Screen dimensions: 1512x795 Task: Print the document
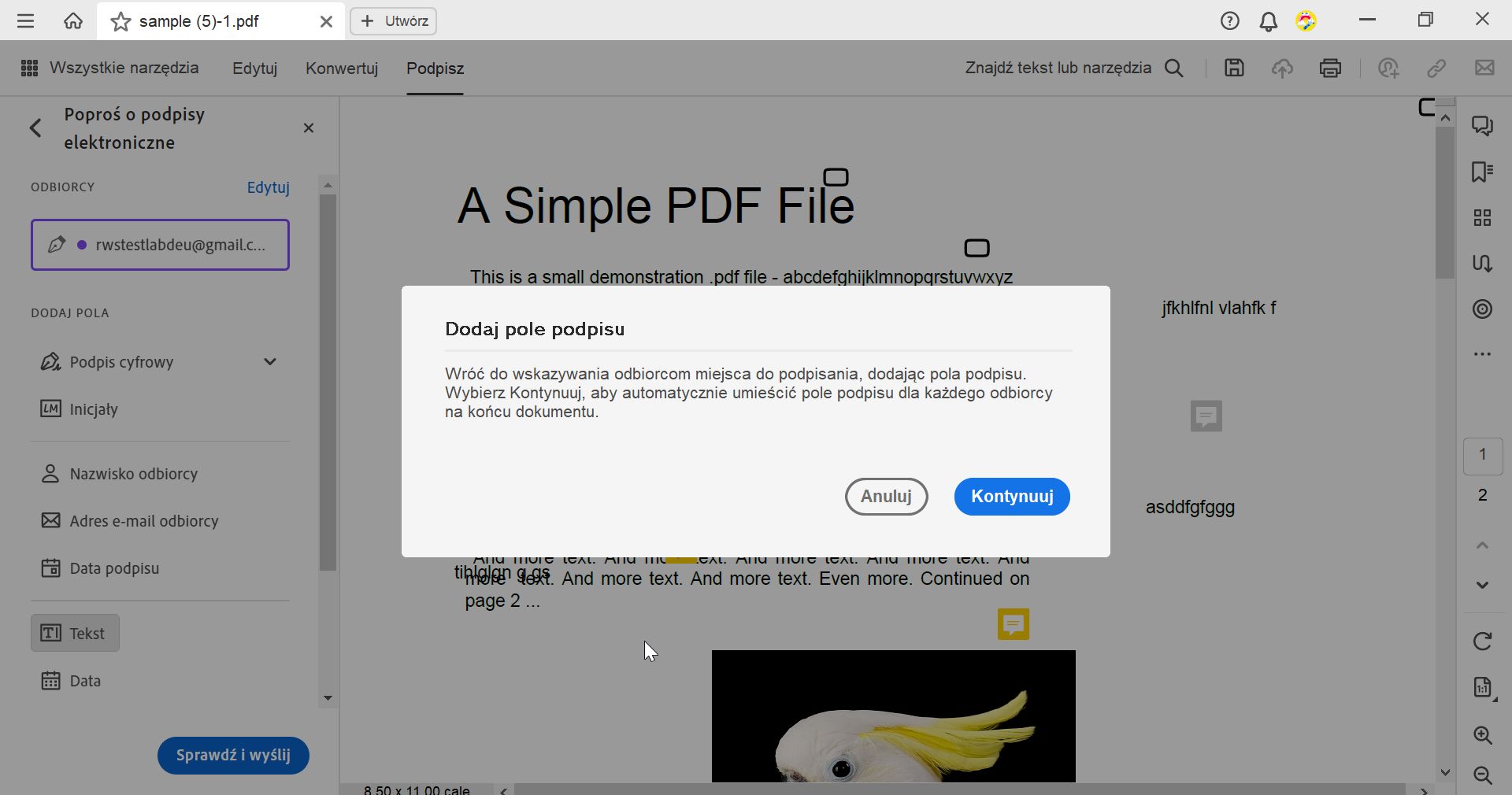point(1331,68)
